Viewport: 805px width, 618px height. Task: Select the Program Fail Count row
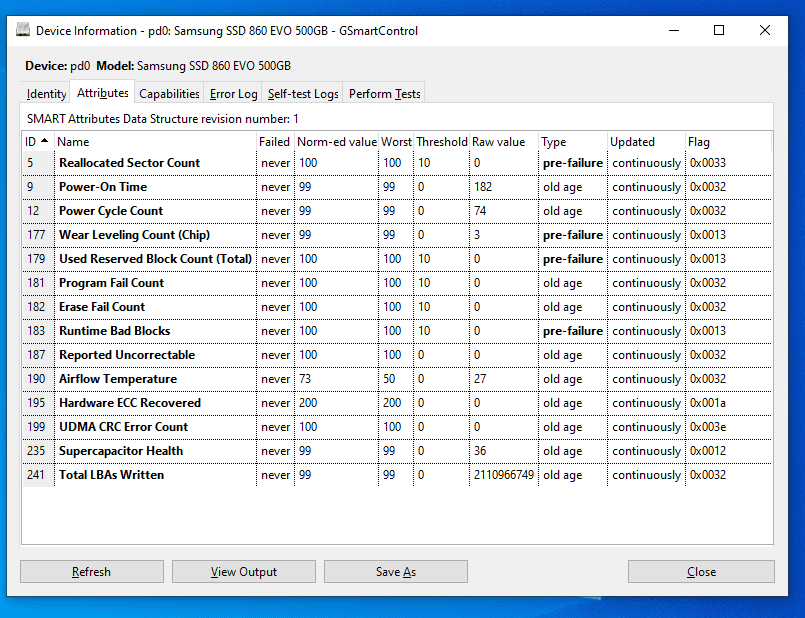[397, 283]
